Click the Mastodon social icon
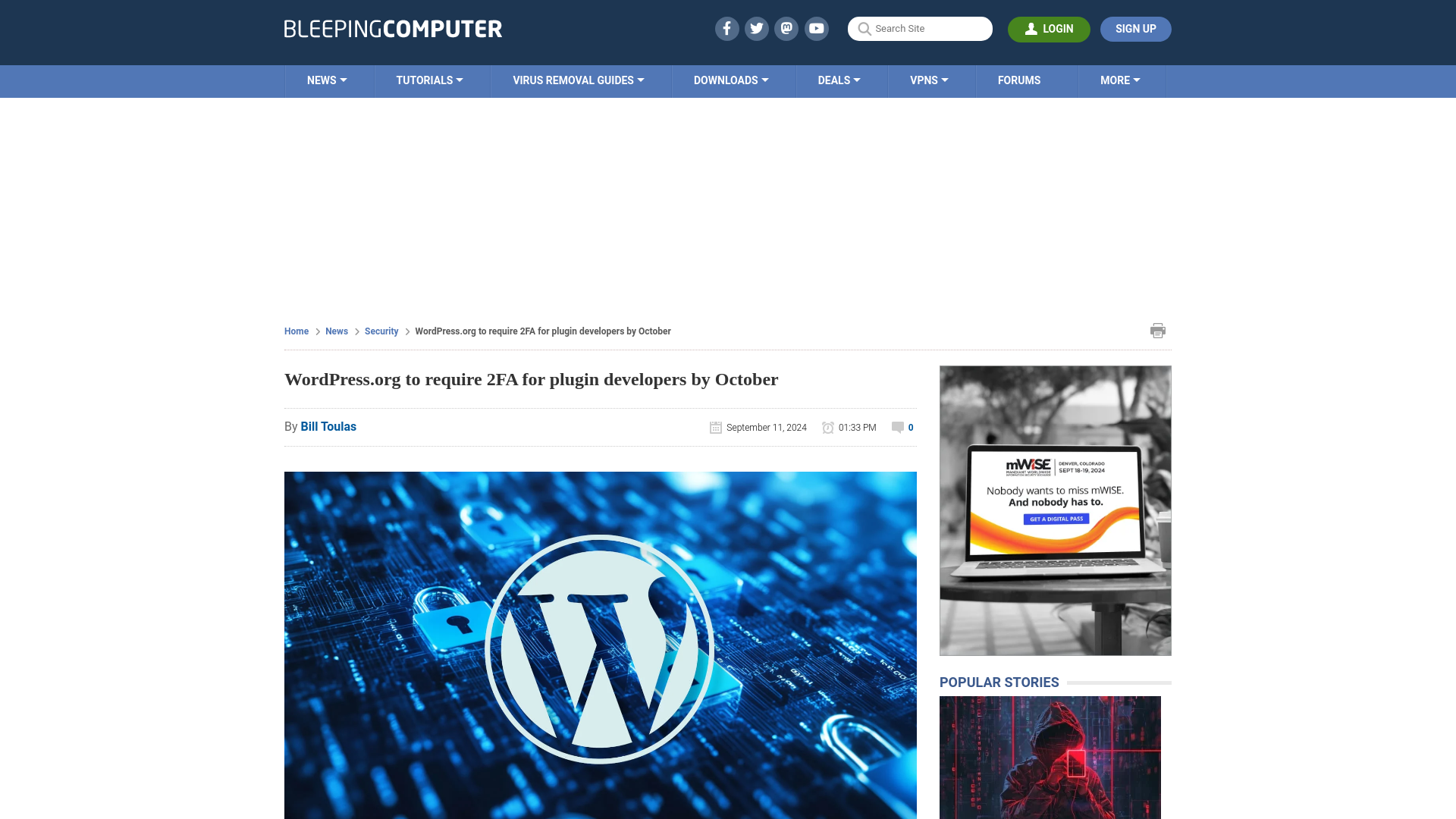Image resolution: width=1456 pixels, height=819 pixels. click(787, 28)
